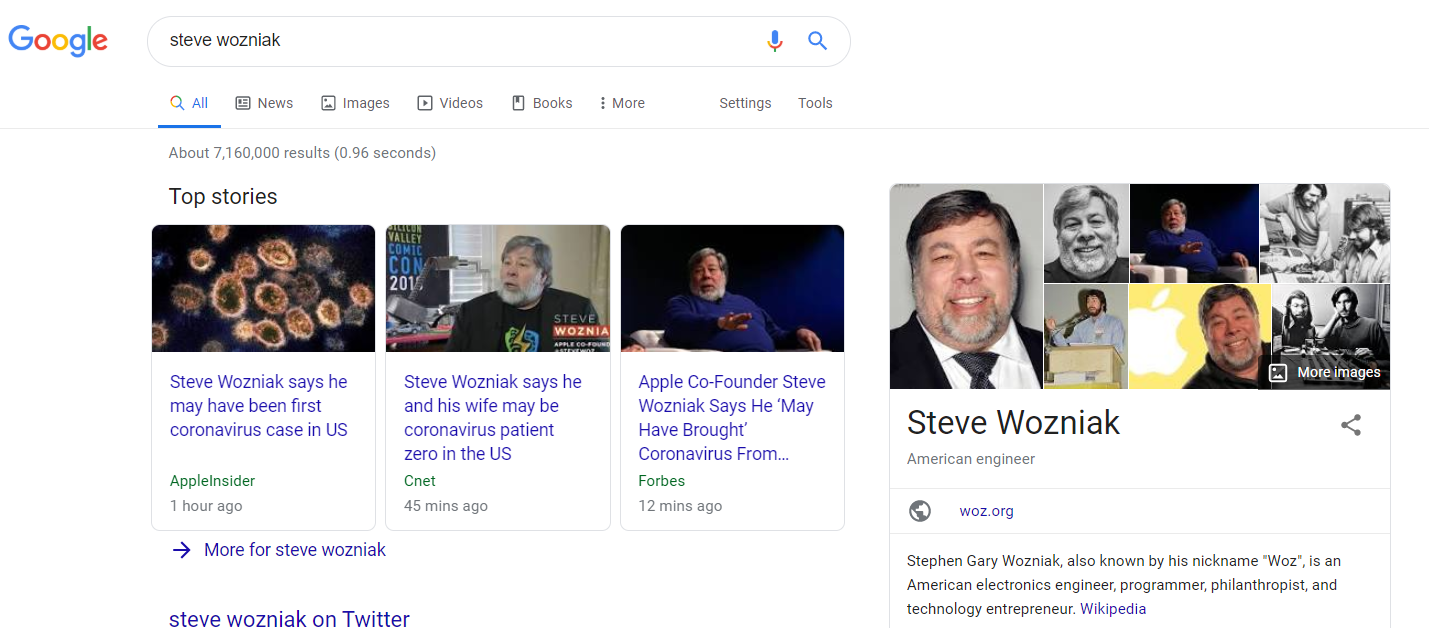Click the Cnet story Comic Con thumbnail
Screen dimensions: 1429x628
(498, 288)
